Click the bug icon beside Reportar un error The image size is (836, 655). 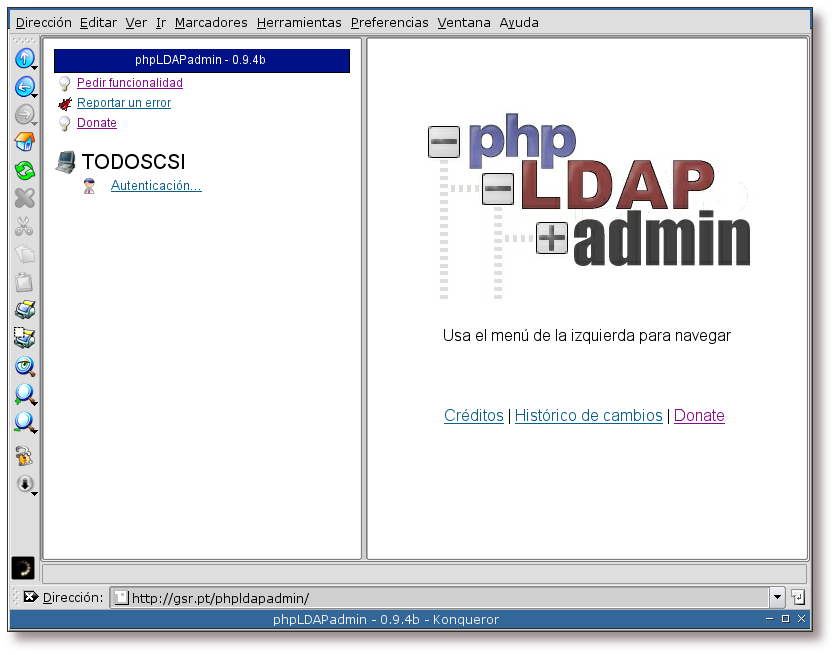tap(65, 103)
